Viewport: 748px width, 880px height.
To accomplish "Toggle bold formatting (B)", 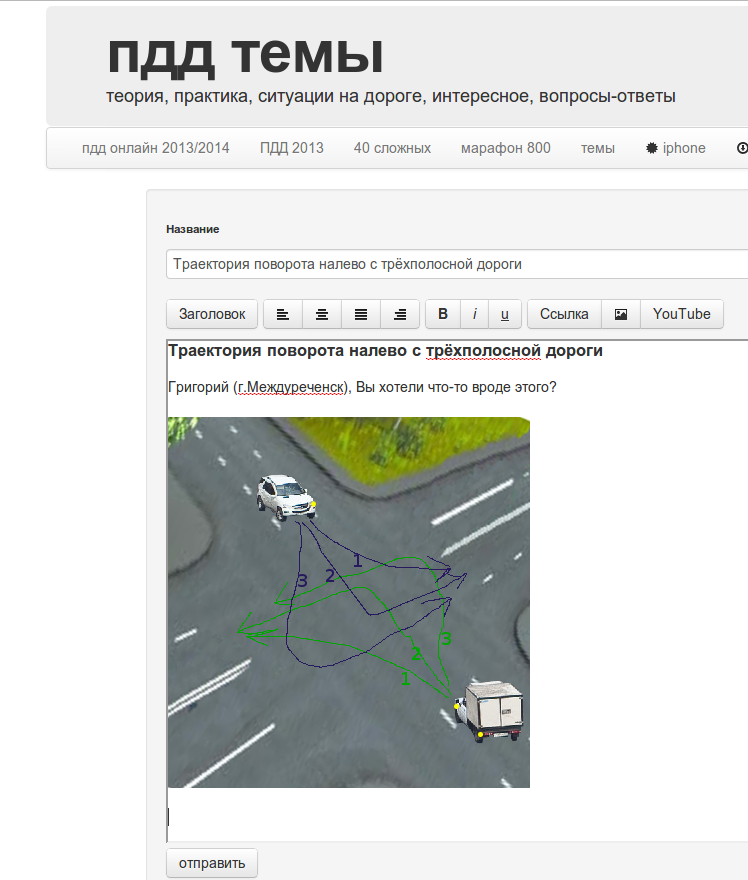I will [x=443, y=314].
